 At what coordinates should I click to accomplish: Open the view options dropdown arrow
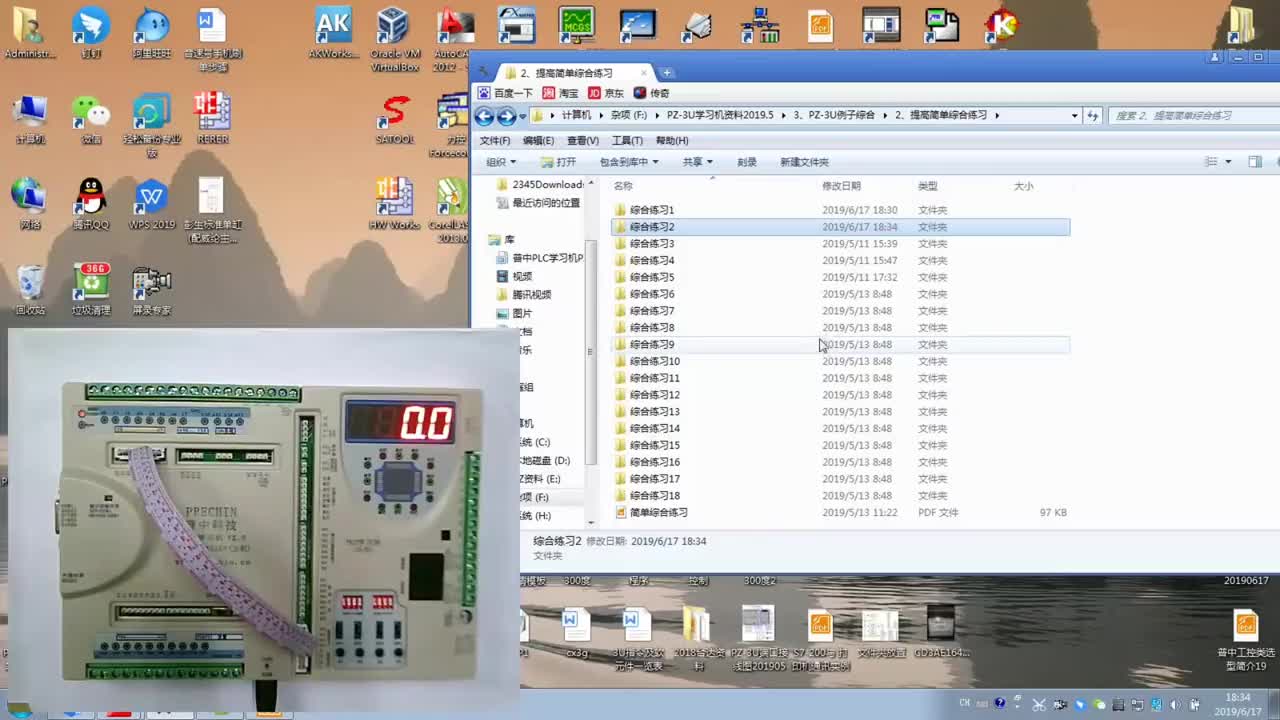[1227, 162]
